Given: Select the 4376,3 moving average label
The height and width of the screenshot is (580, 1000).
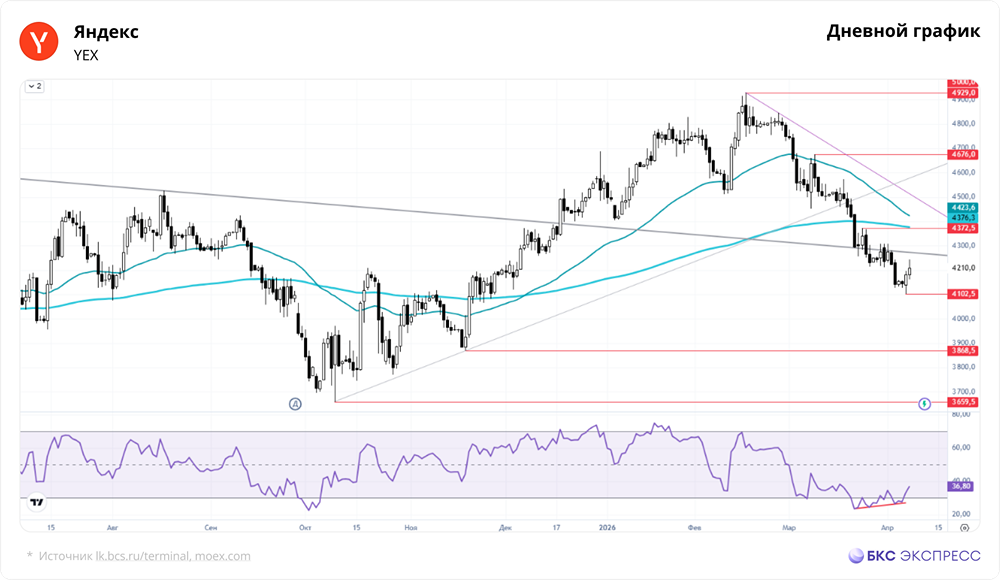Looking at the screenshot, I should coord(963,218).
